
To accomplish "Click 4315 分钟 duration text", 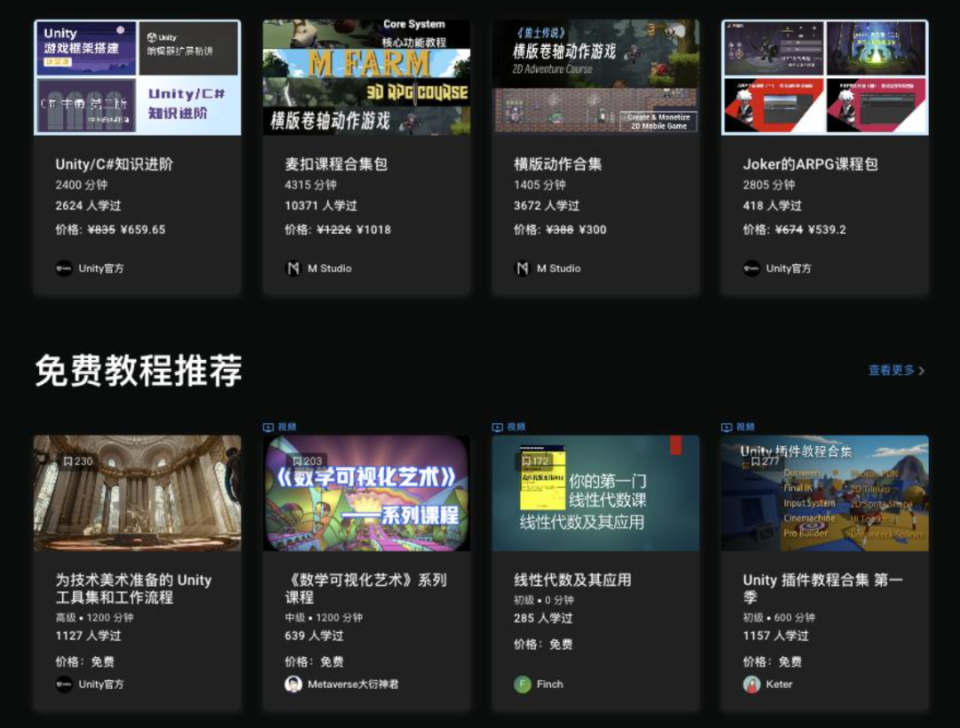I will (x=310, y=185).
